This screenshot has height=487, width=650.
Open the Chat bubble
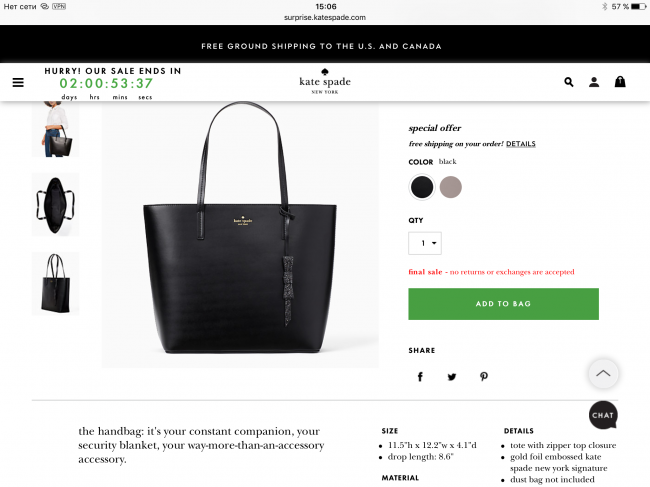click(x=603, y=415)
